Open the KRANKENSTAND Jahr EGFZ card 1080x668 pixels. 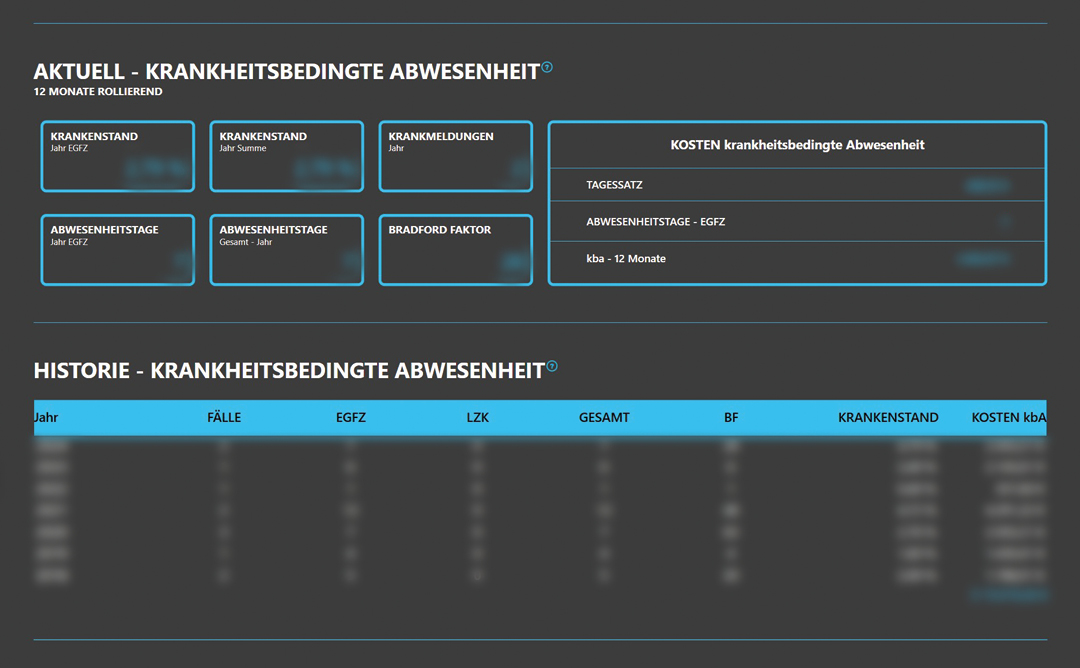point(118,156)
